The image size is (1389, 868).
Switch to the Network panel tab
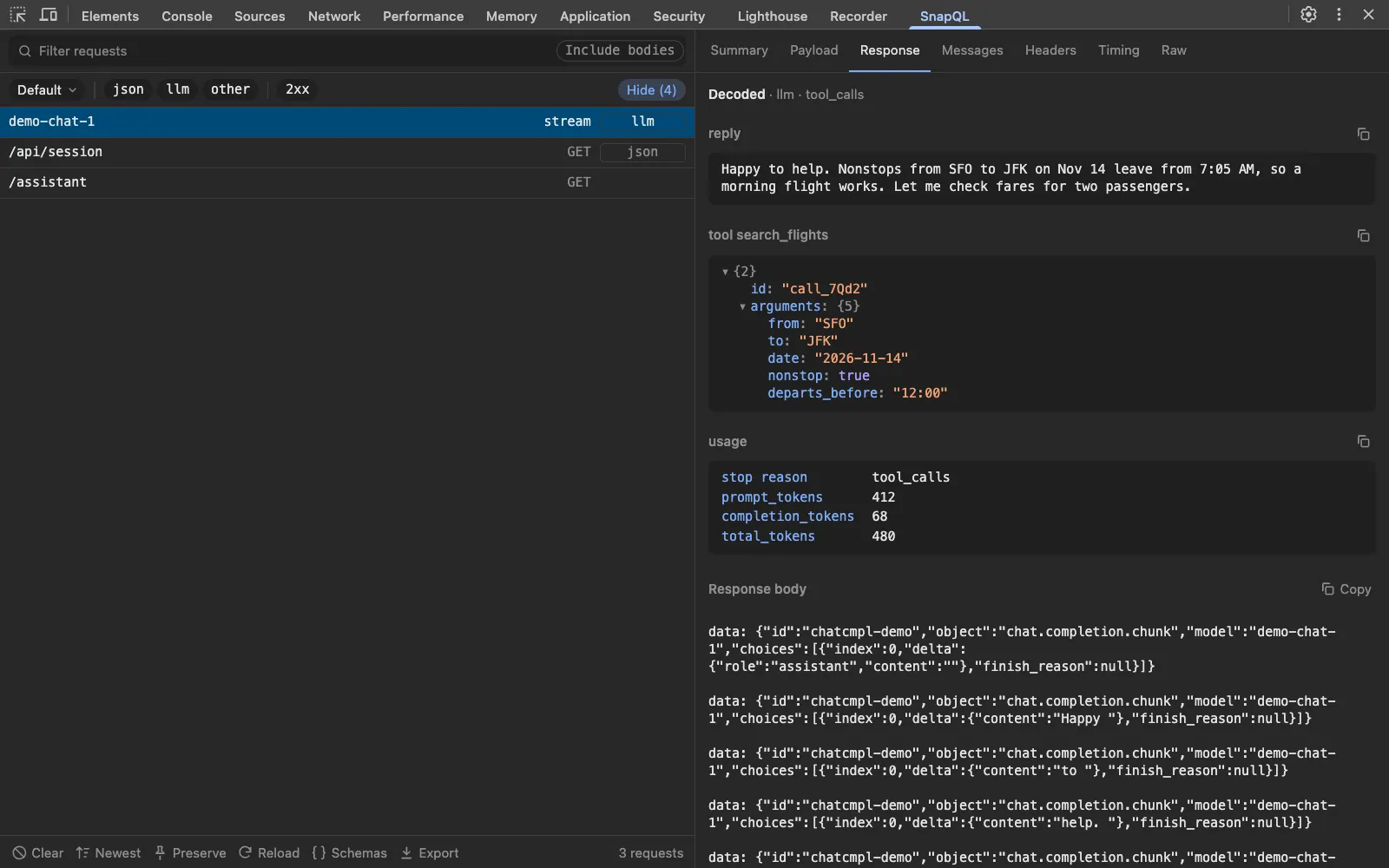(334, 16)
